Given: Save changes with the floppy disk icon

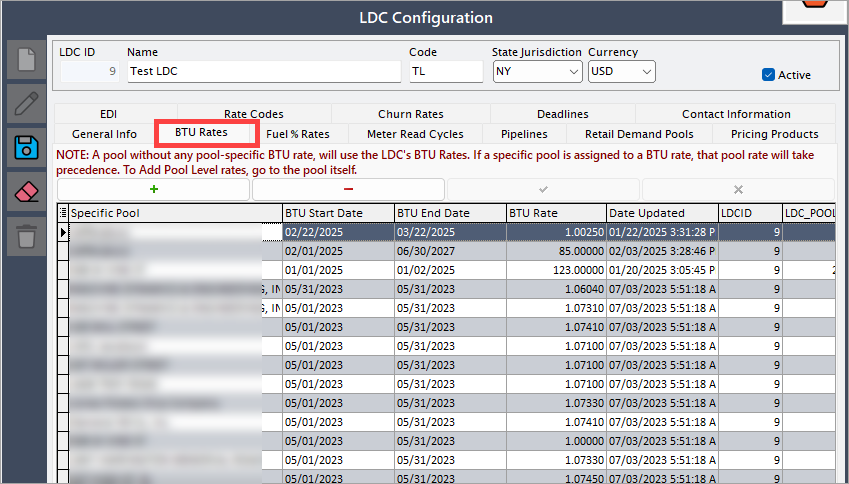Looking at the screenshot, I should (x=26, y=147).
